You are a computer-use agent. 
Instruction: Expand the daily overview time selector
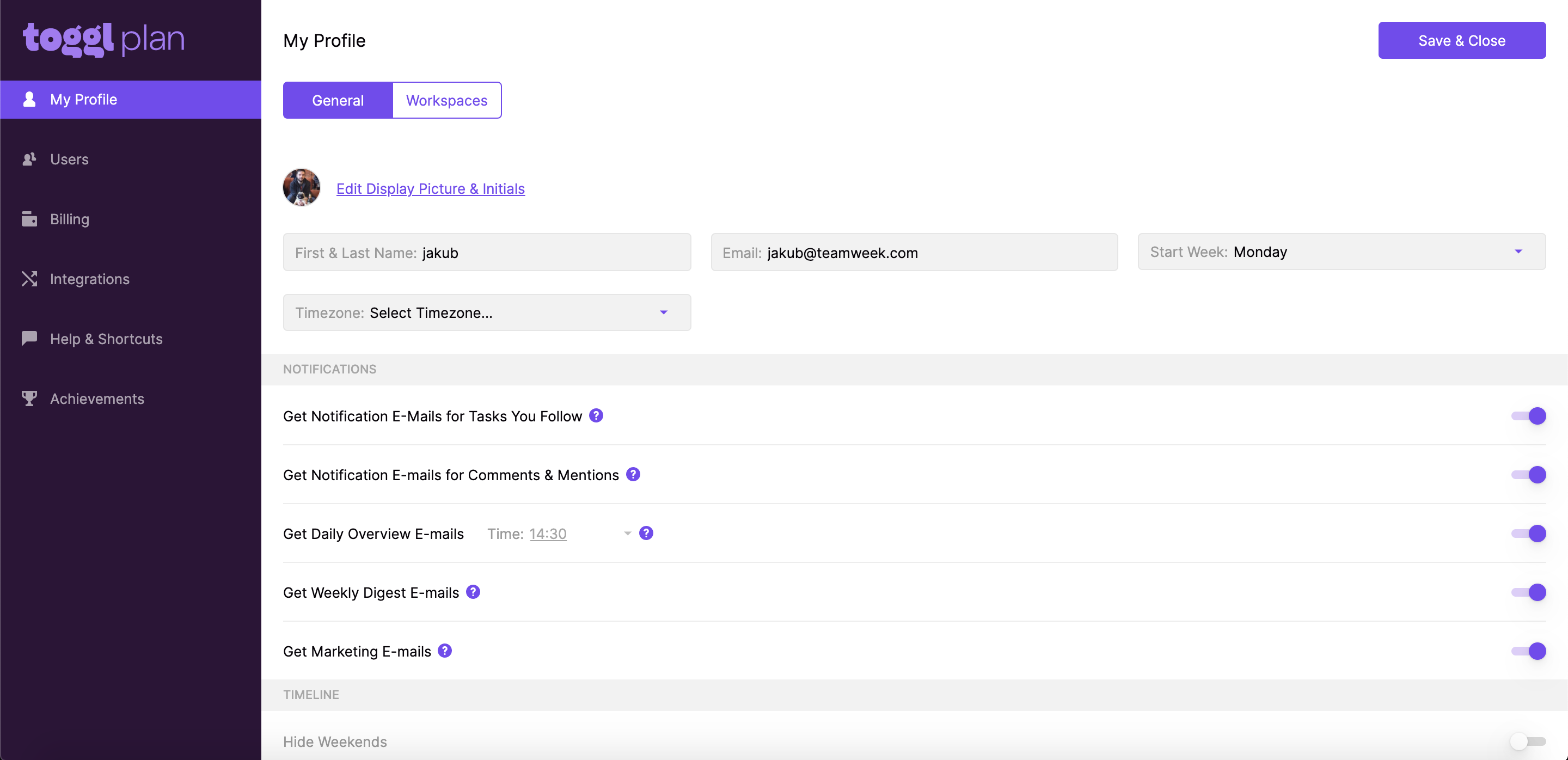(627, 533)
